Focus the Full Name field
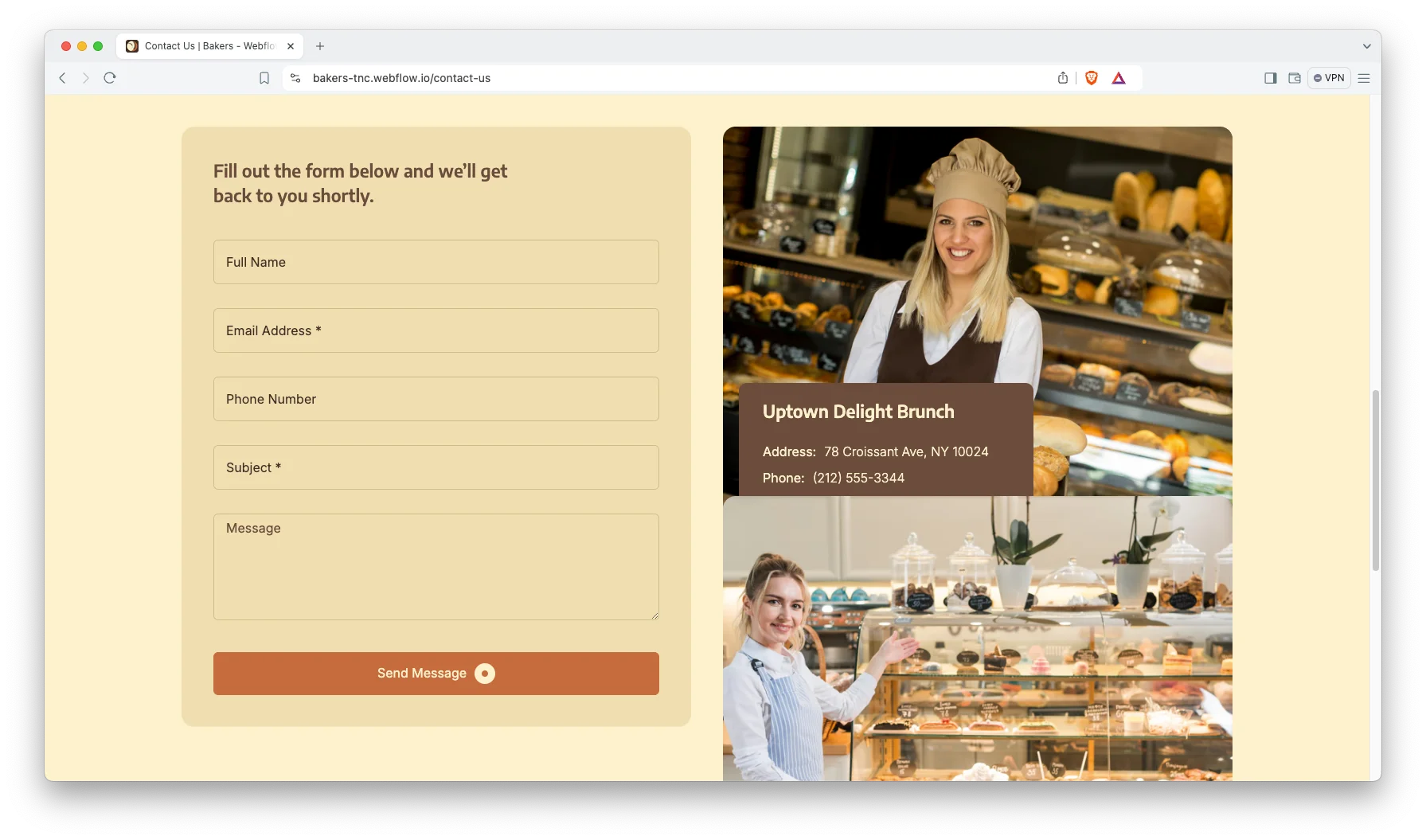 tap(436, 262)
